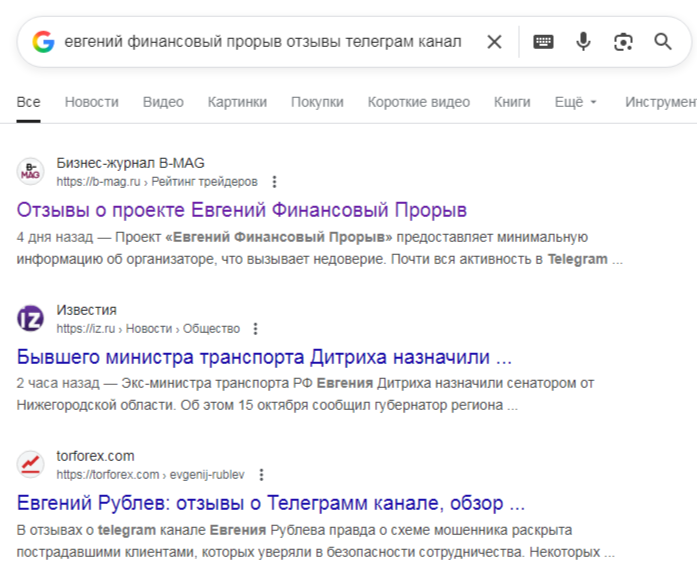
Task: Click inside the search query text field
Action: click(262, 42)
